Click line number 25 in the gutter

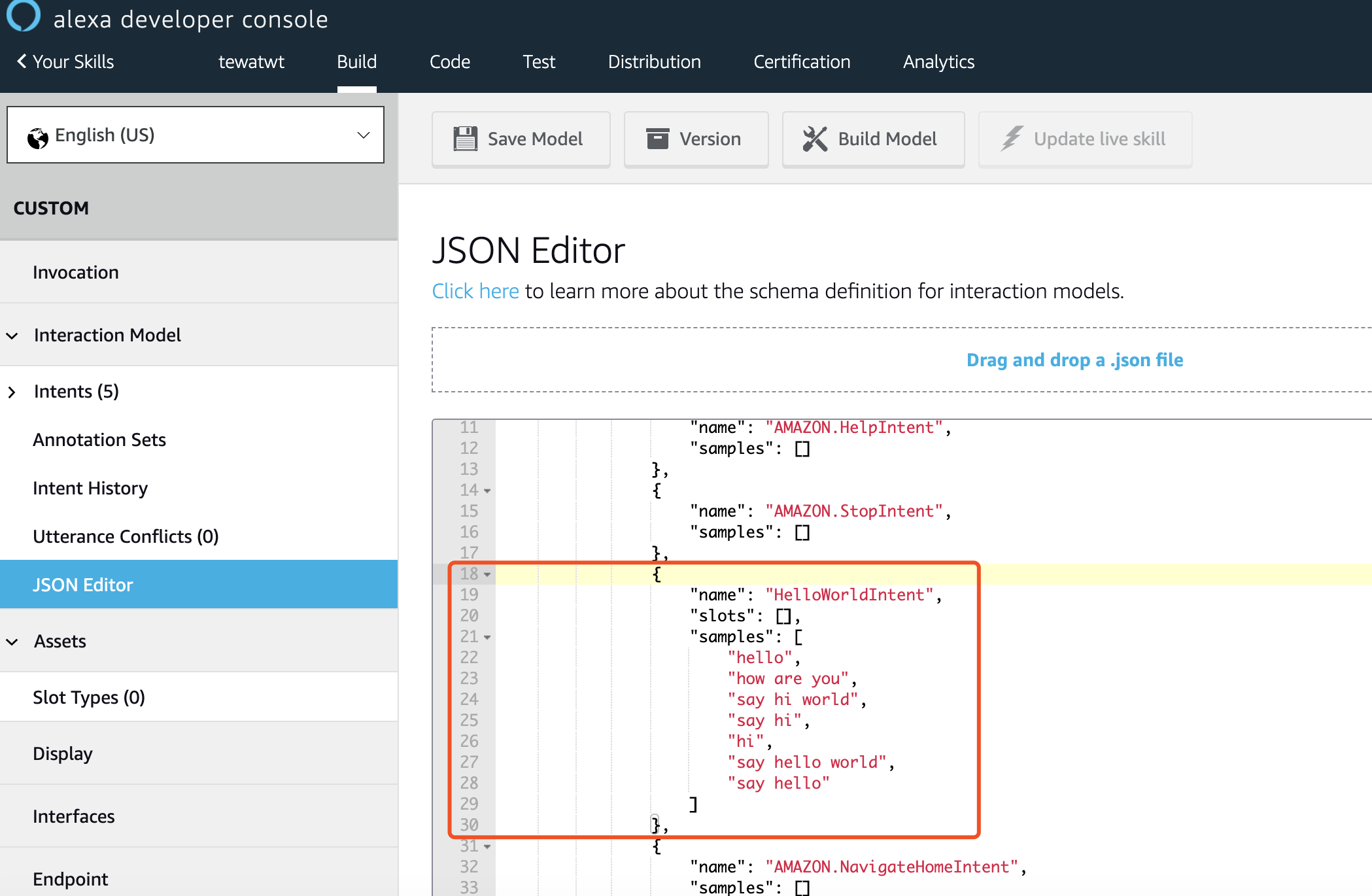pyautogui.click(x=469, y=720)
